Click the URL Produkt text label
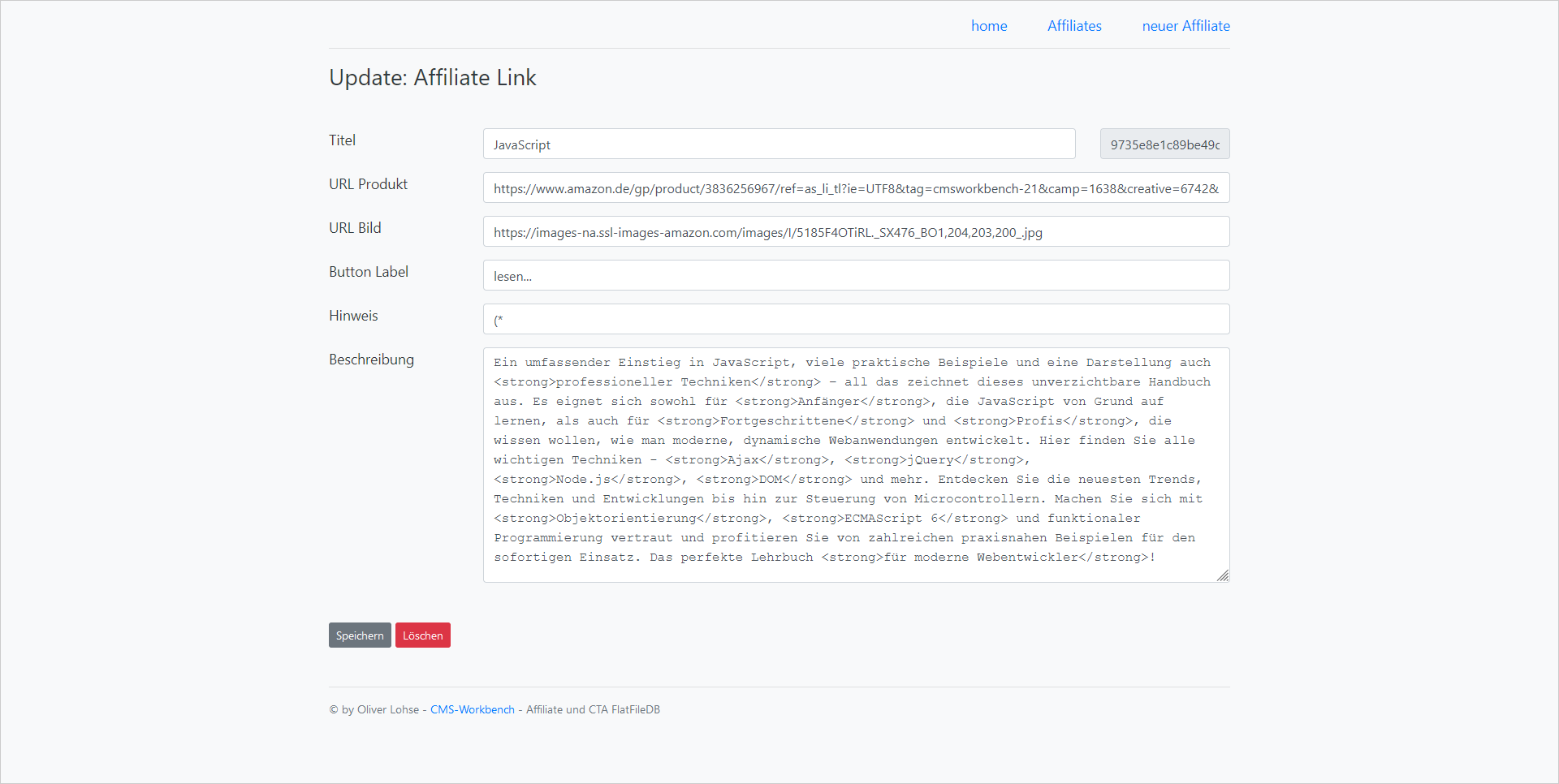 click(x=368, y=184)
